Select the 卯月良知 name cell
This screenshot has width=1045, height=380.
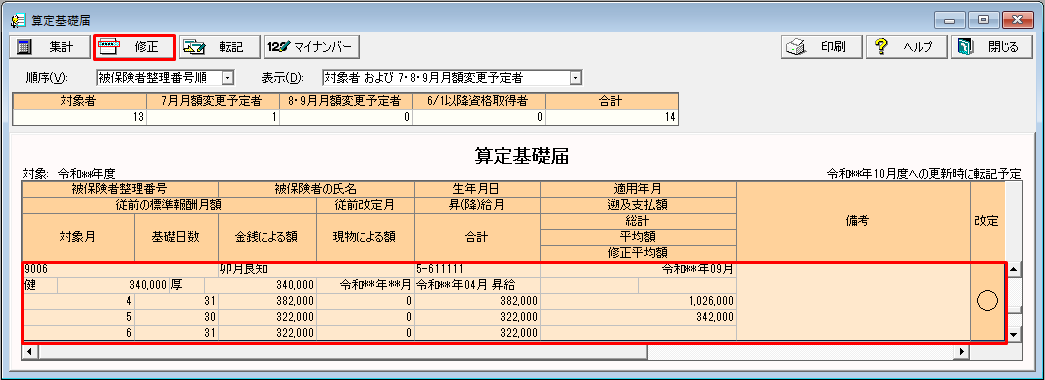[317, 270]
